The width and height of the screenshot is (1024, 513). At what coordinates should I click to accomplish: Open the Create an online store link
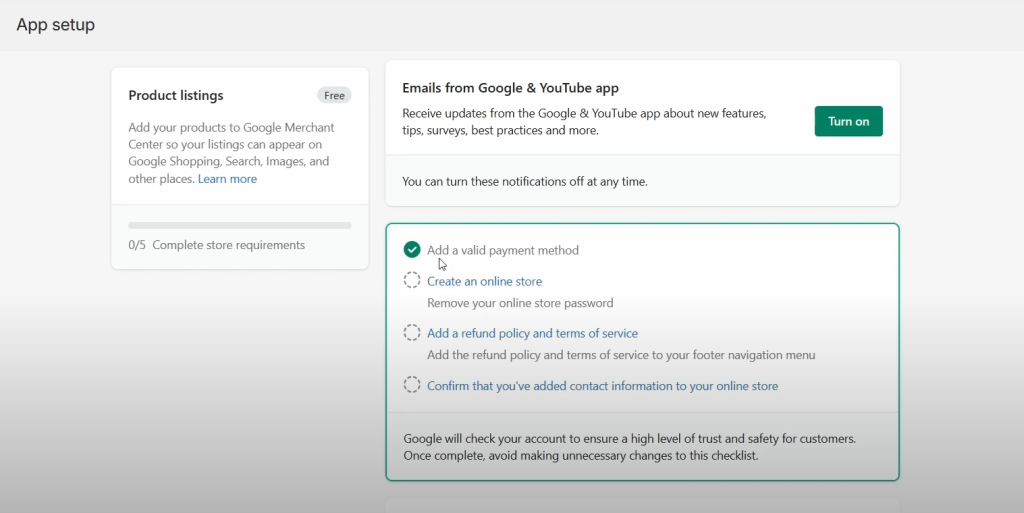(484, 281)
